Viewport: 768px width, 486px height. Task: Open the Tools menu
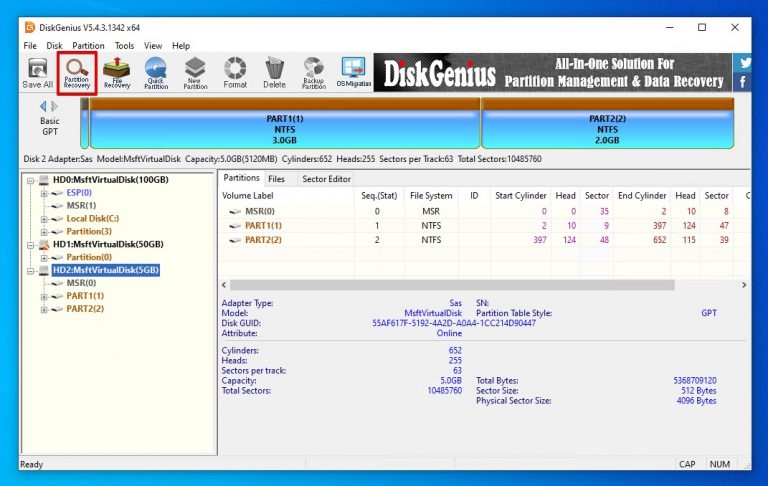pos(124,46)
